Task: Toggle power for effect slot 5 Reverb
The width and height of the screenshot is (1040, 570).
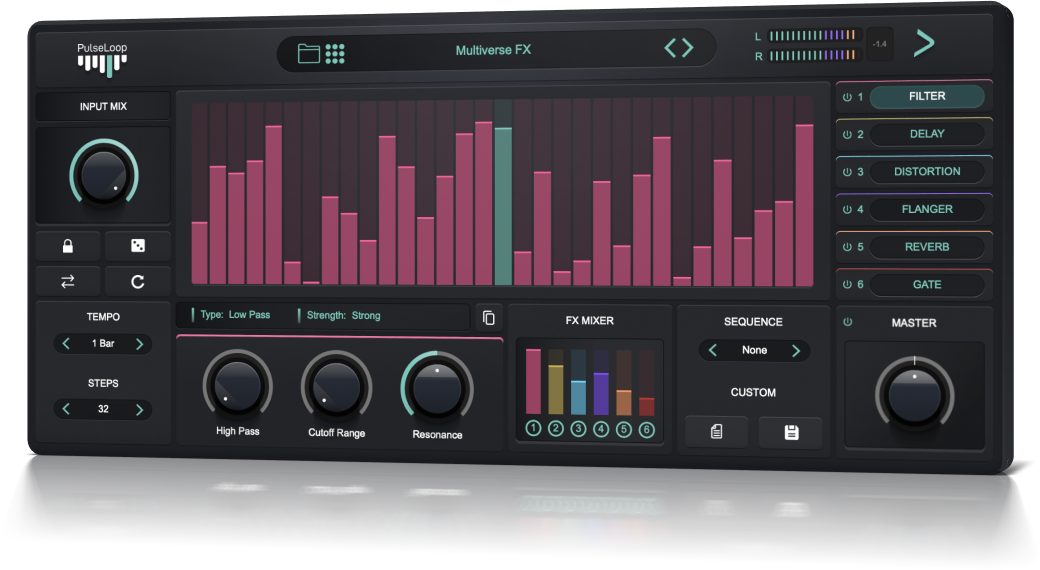Action: (847, 247)
